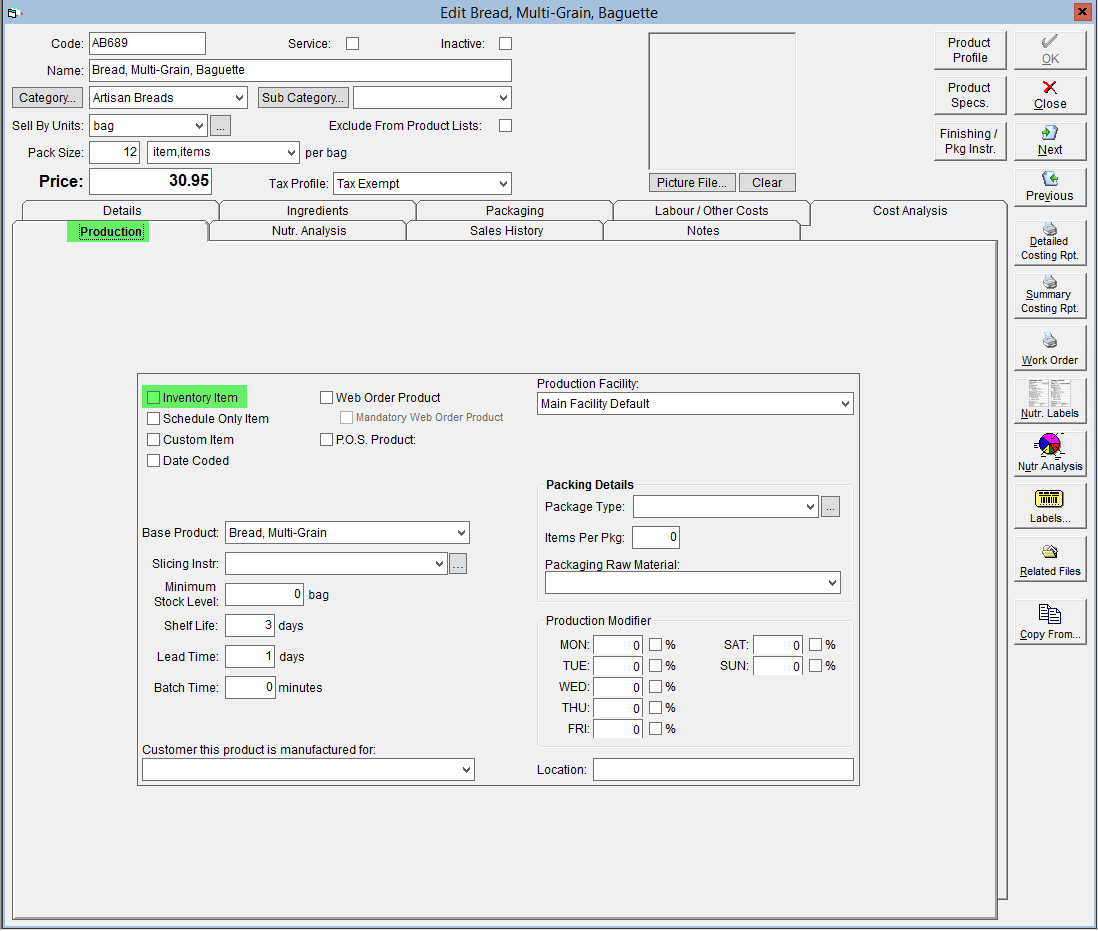Click the Price field
Image resolution: width=1098 pixels, height=931 pixels.
coord(150,181)
